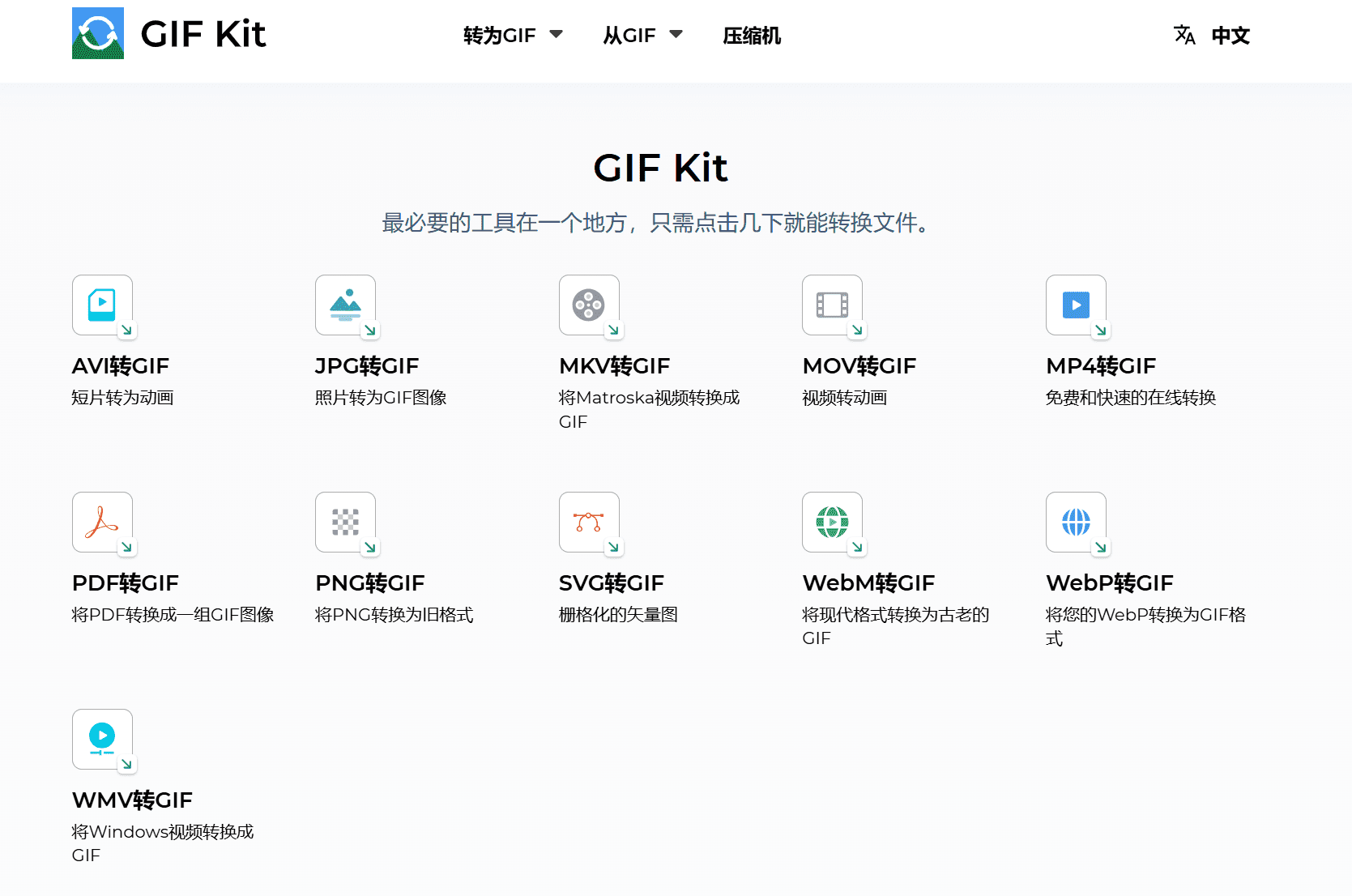Open the PNG转GIF link text
Screen dimensions: 1352x896
pyautogui.click(x=369, y=582)
